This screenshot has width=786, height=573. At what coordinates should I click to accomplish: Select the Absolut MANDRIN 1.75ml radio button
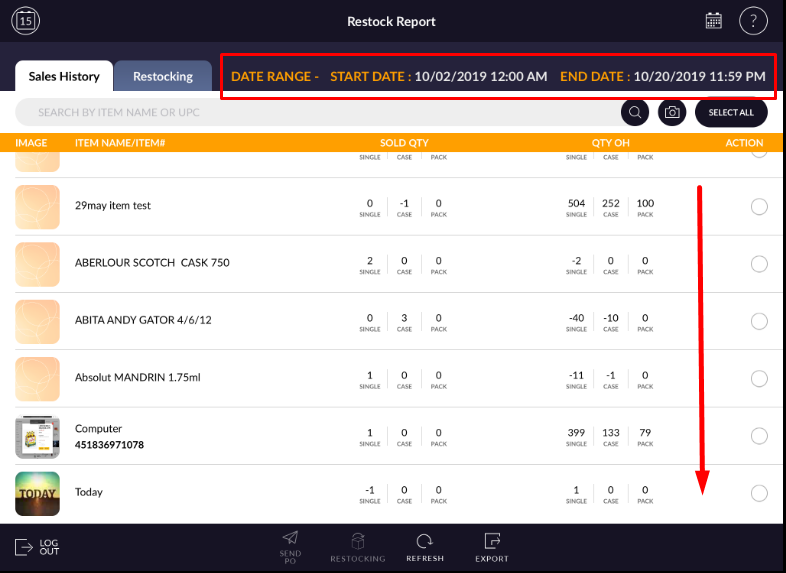click(x=759, y=378)
